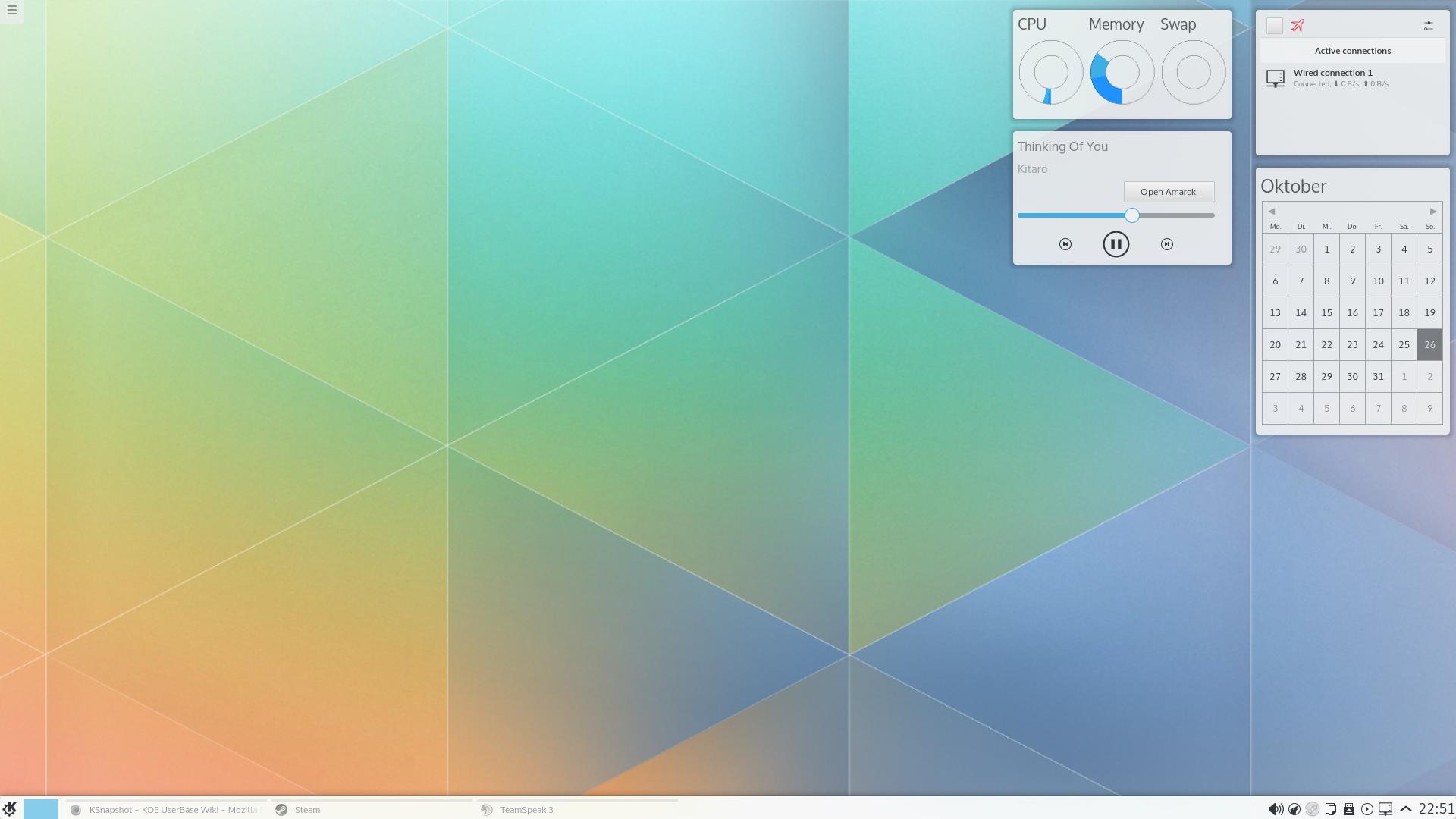
Task: Expand hidden system tray icons arrow
Action: point(1405,809)
